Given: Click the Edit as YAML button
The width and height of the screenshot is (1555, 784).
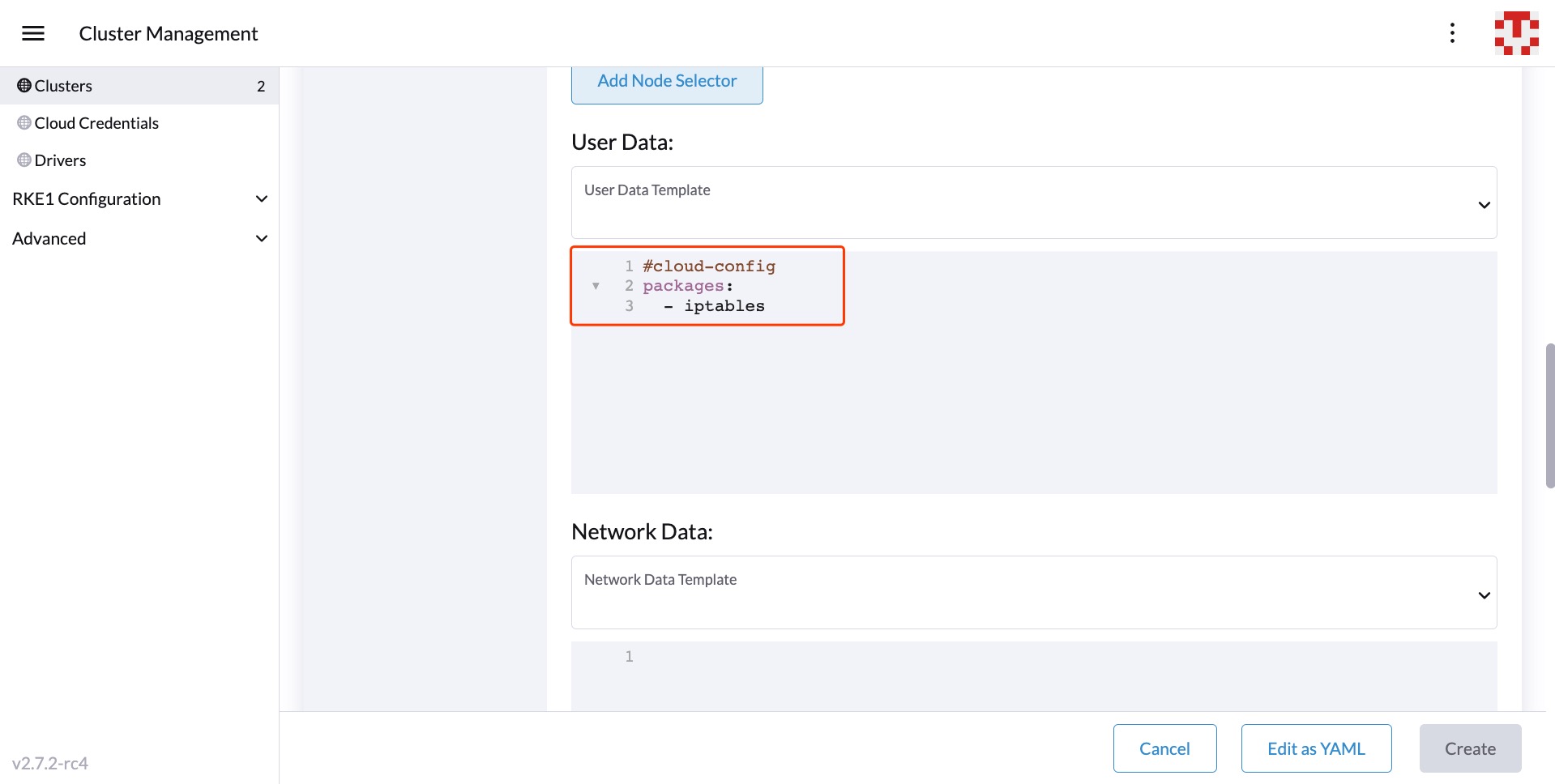Looking at the screenshot, I should point(1316,748).
